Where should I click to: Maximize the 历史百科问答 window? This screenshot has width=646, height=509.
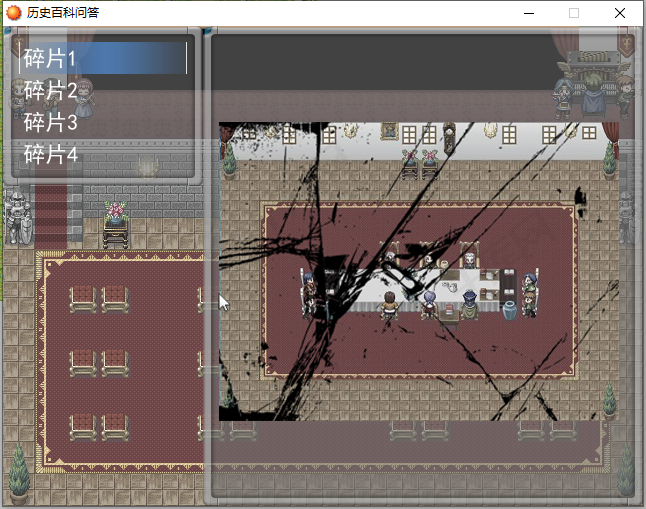point(574,13)
